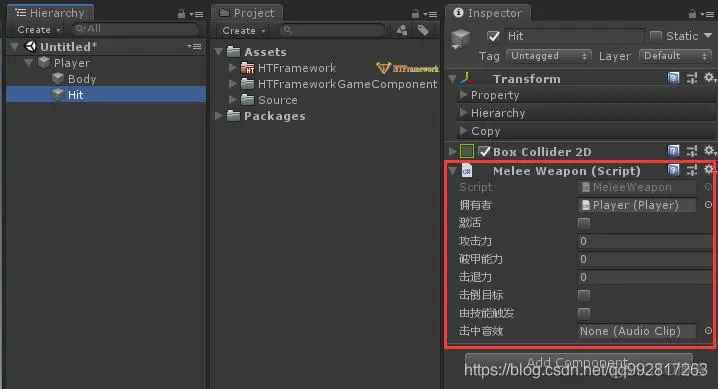Select the Source folder in Project
Viewport: 718px width, 389px height.
[277, 100]
